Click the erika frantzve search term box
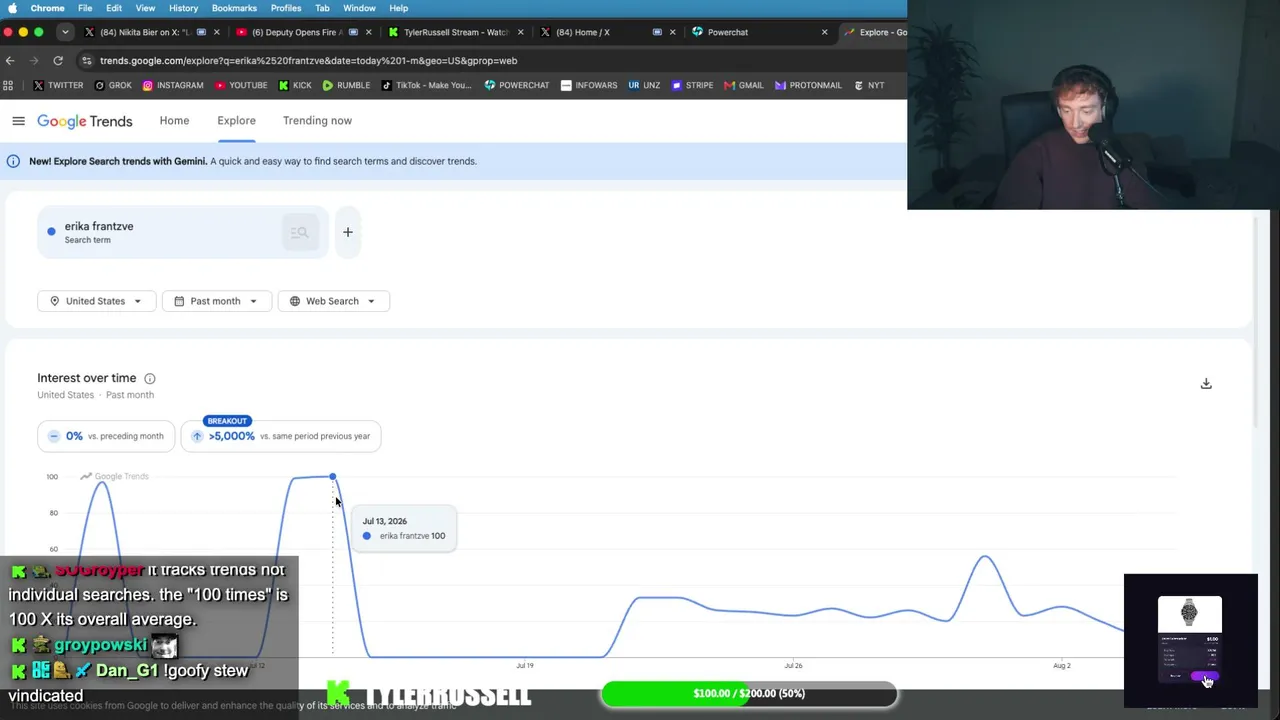The image size is (1280, 720). click(x=182, y=232)
